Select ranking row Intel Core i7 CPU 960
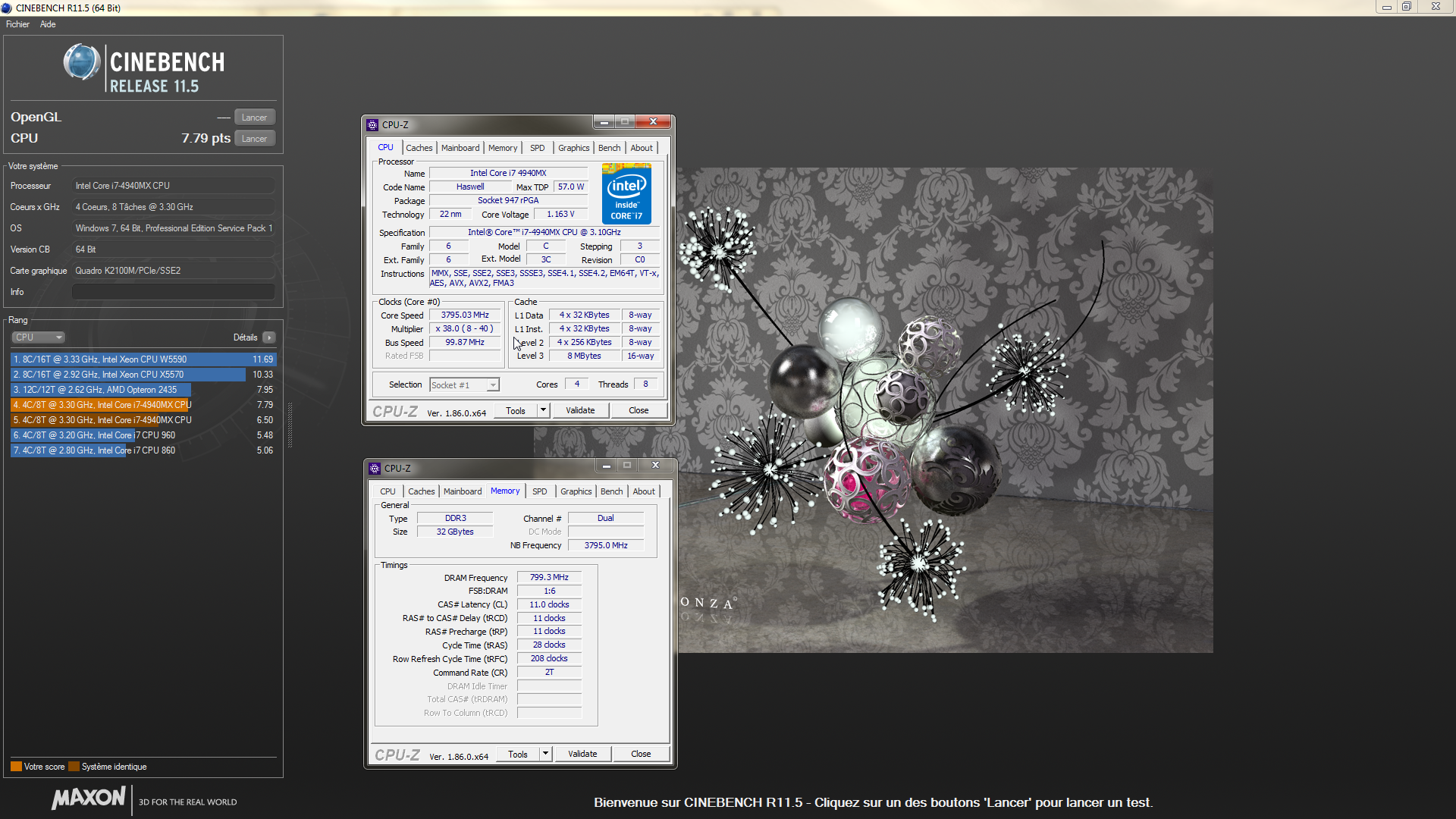Screen dimensions: 1456x819 point(143,435)
